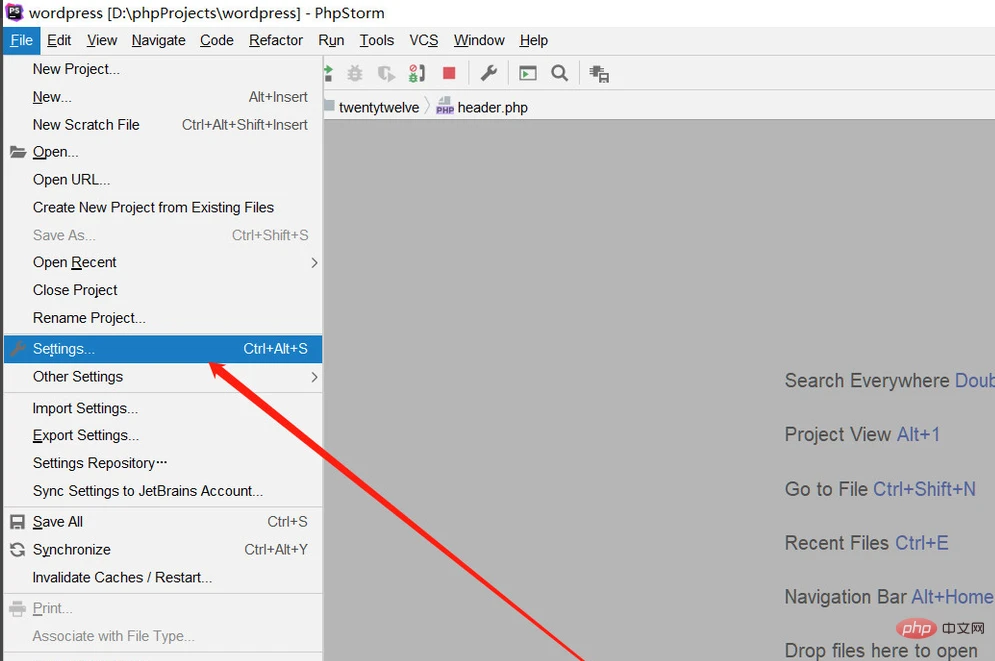Click the run console toolbar icon
Screen dimensions: 995x661
coord(527,72)
